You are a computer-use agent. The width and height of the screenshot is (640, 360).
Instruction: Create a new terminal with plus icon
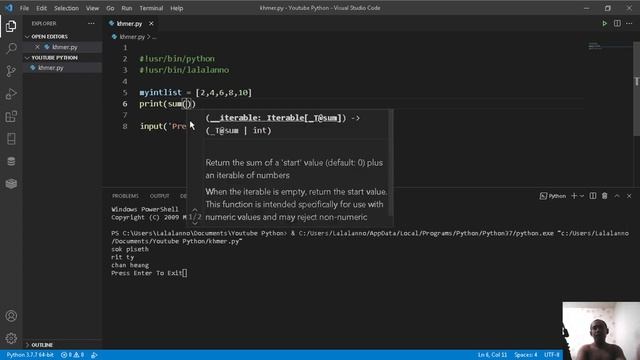[574, 196]
